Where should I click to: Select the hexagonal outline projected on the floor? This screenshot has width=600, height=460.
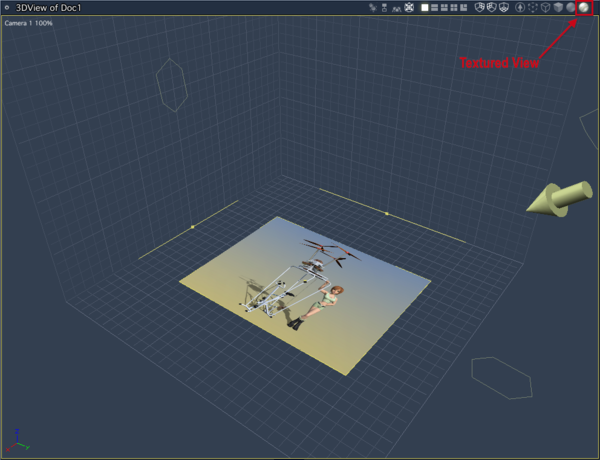pyautogui.click(x=502, y=378)
